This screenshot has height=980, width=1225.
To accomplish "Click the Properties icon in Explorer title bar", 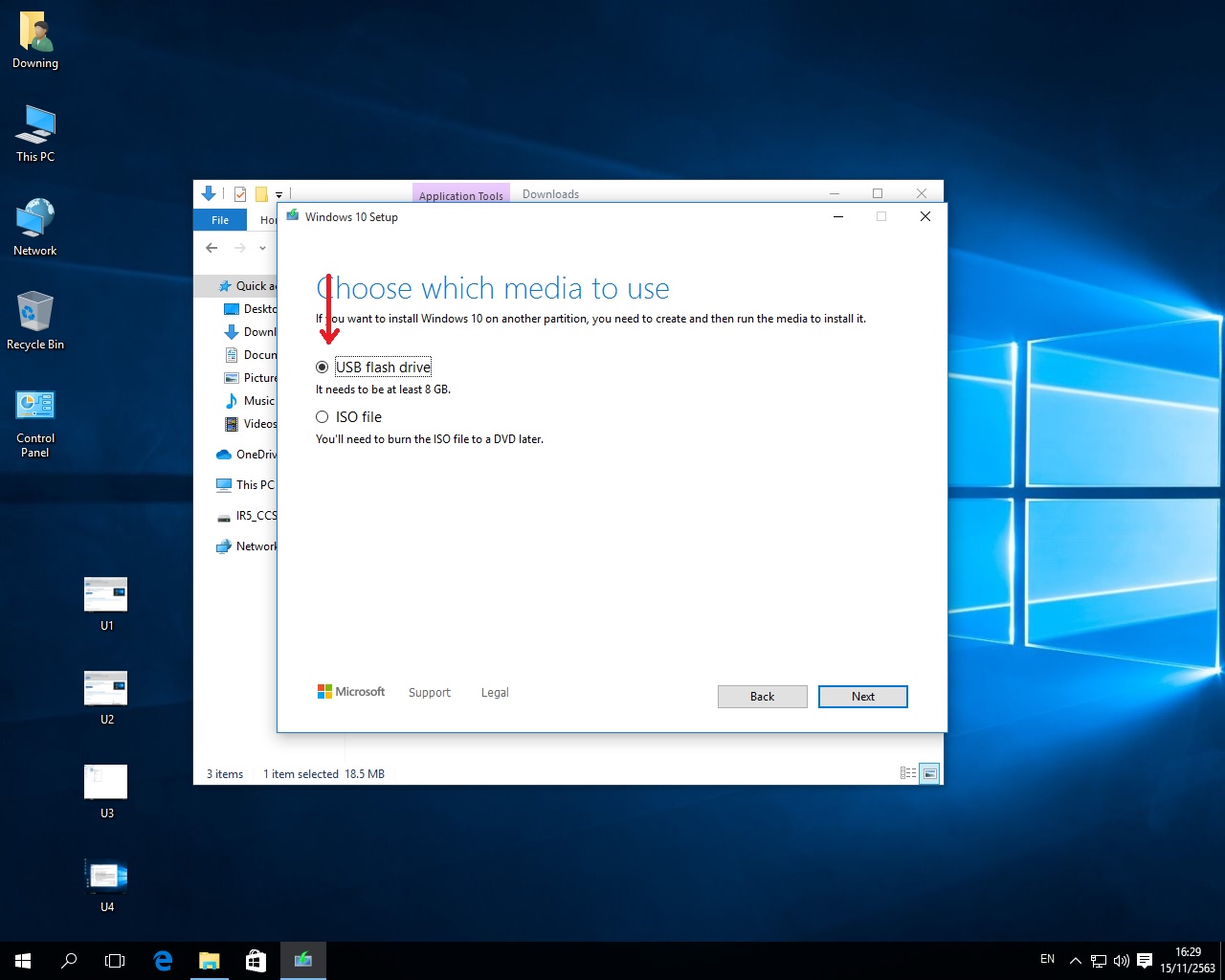I will tap(240, 194).
